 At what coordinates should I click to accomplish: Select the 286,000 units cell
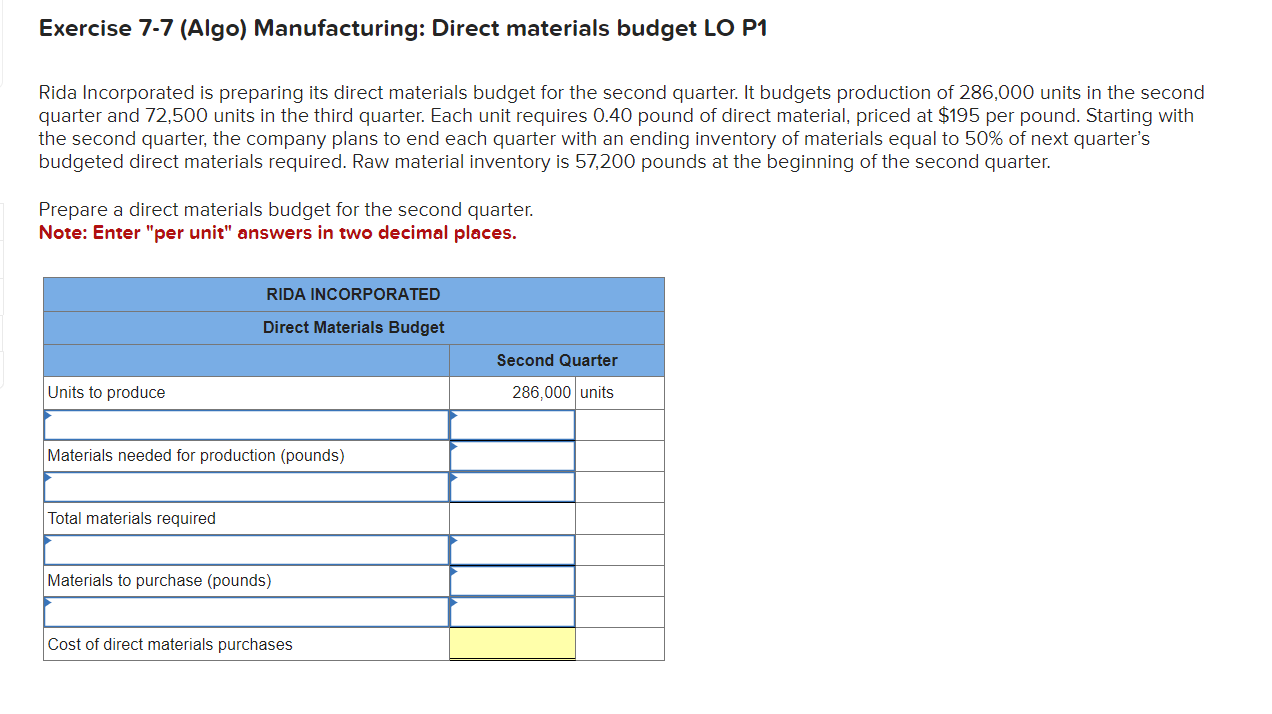pos(512,392)
